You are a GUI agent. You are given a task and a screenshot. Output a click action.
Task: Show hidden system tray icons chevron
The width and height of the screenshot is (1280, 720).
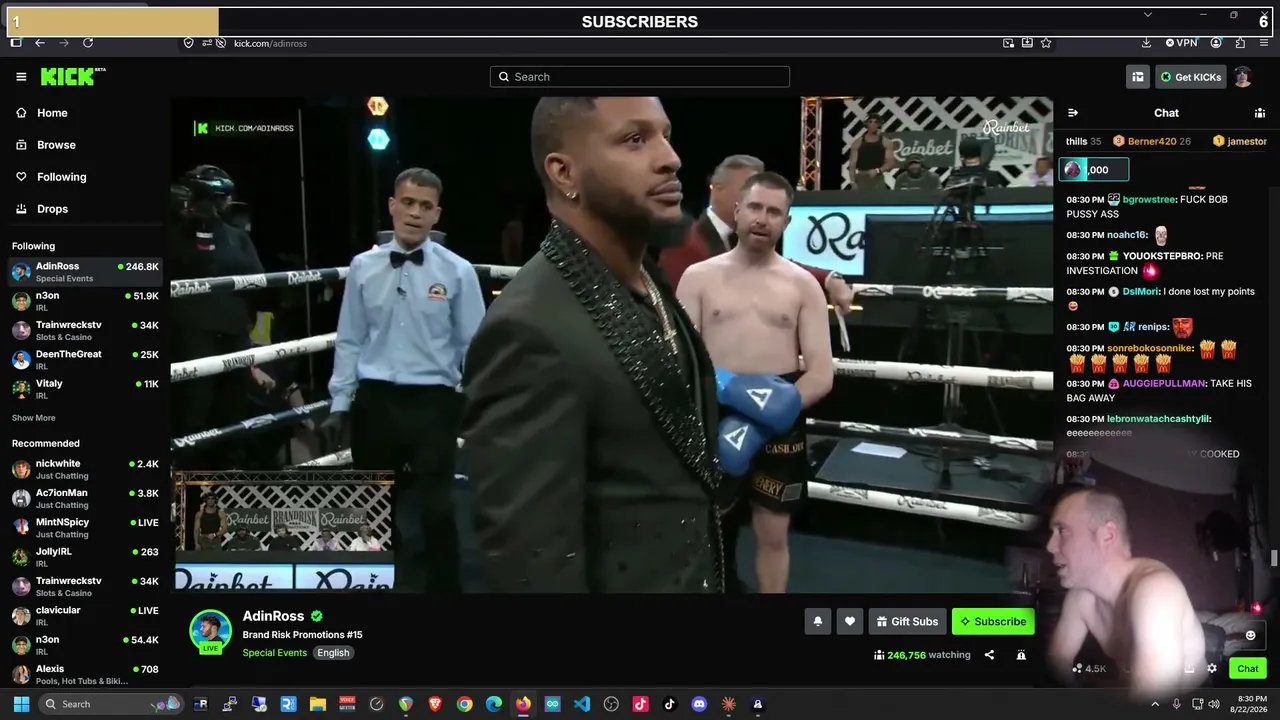(x=1155, y=704)
